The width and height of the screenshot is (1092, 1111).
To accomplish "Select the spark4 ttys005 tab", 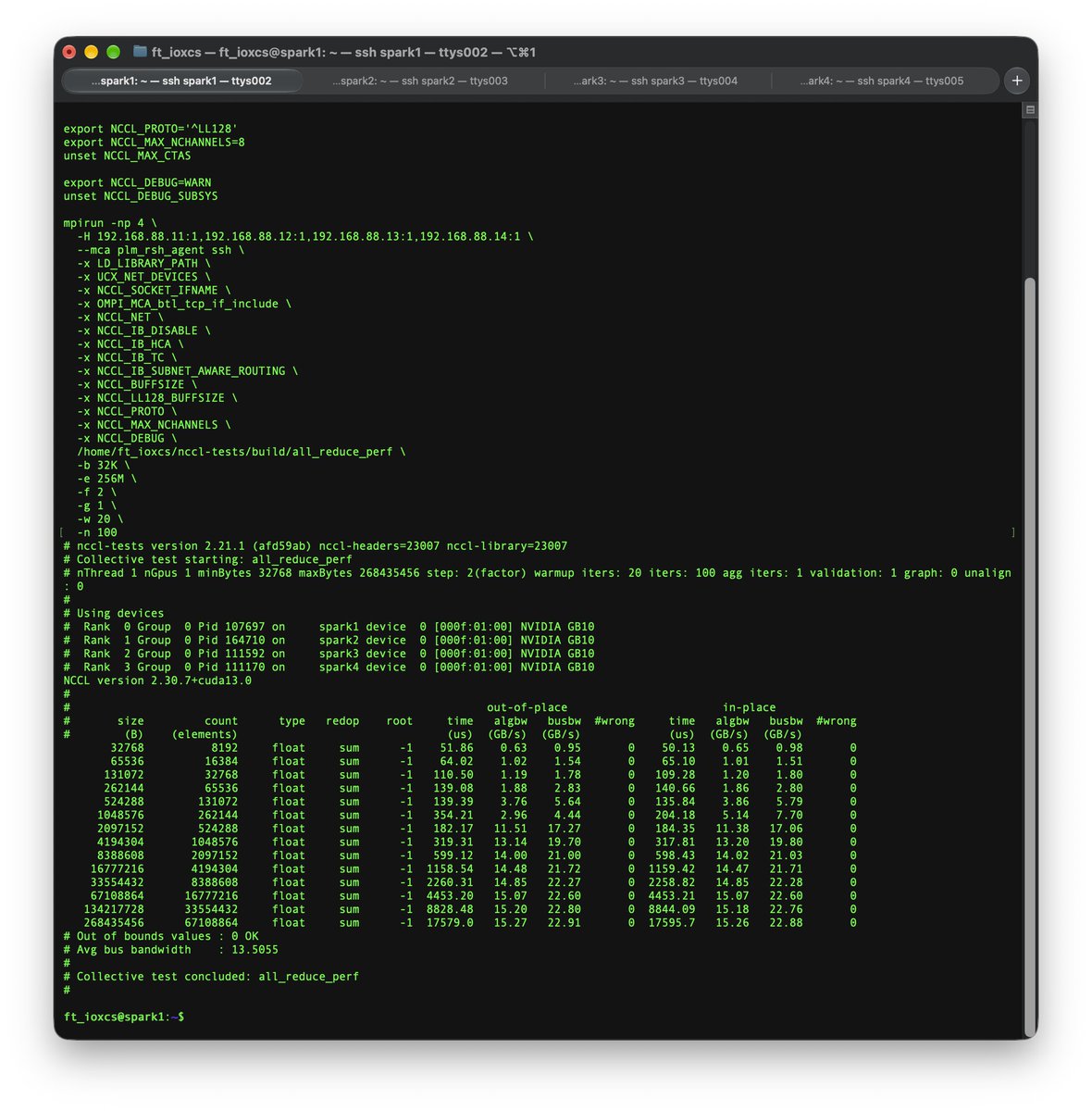I will (x=882, y=81).
